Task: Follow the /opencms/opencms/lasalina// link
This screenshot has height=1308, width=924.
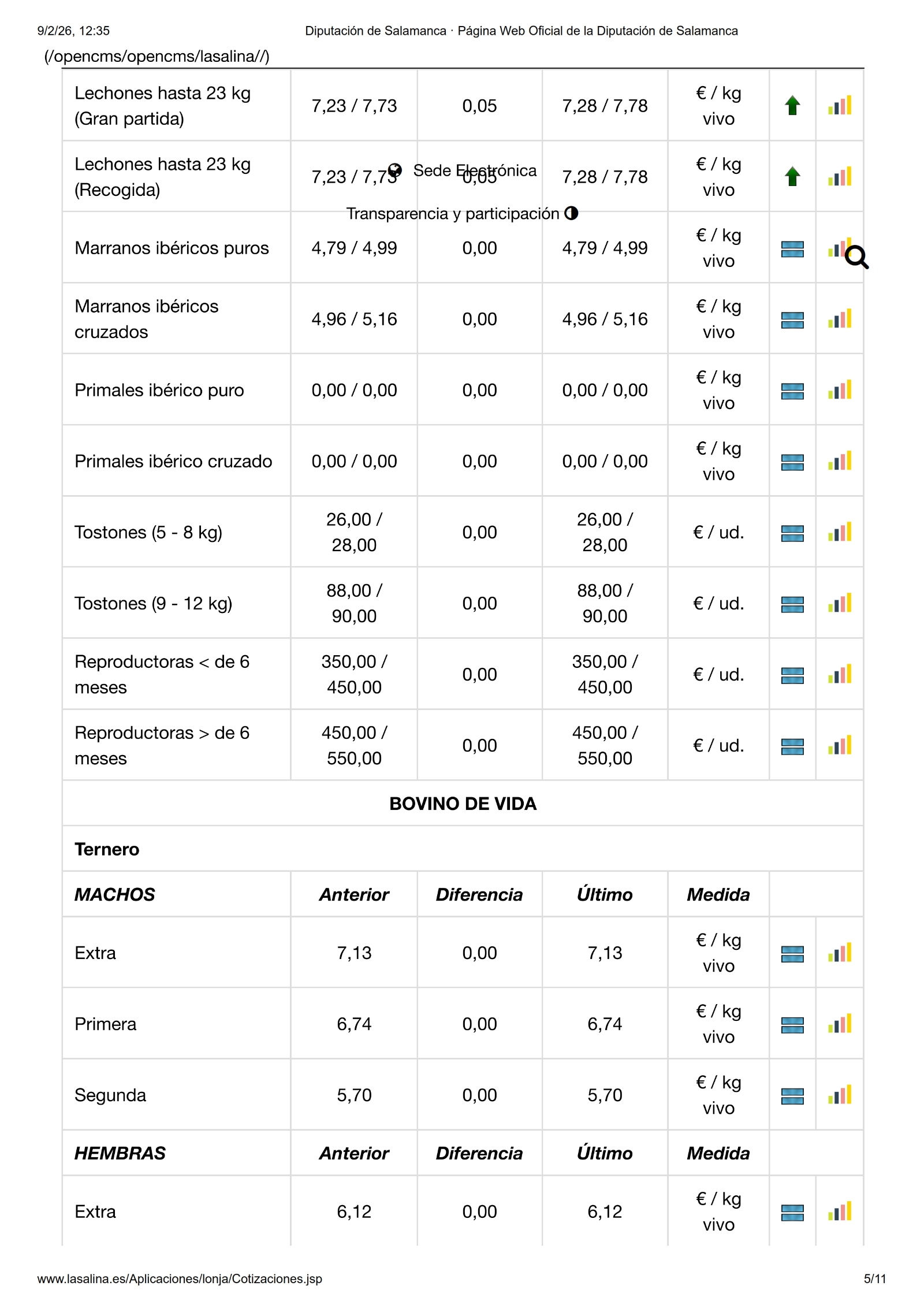Action: (157, 56)
